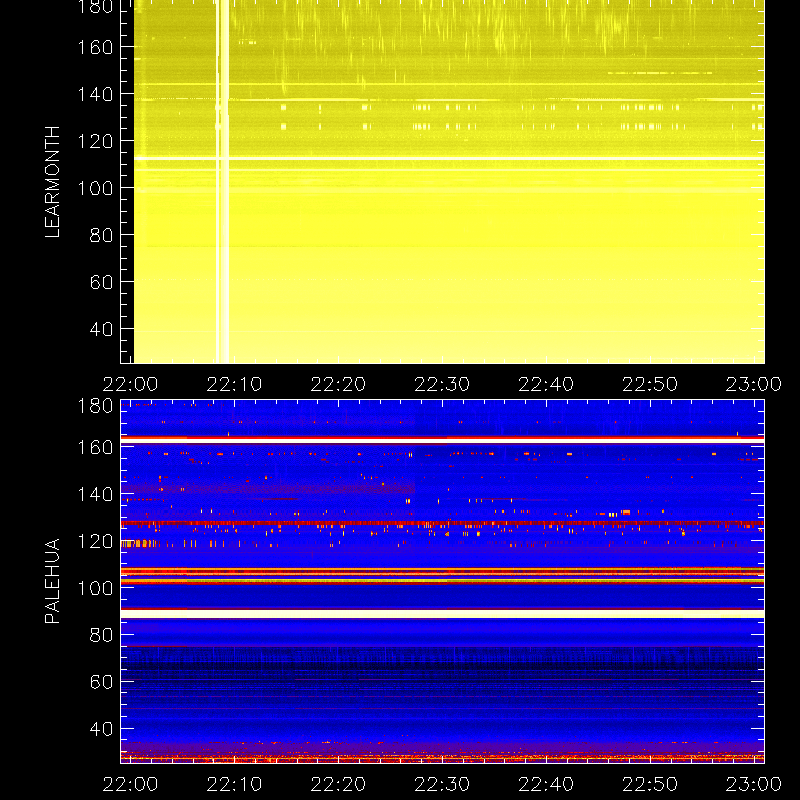Select the 22:20 label under the Learmonth plot
Screen dimensions: 800x800
(338, 384)
